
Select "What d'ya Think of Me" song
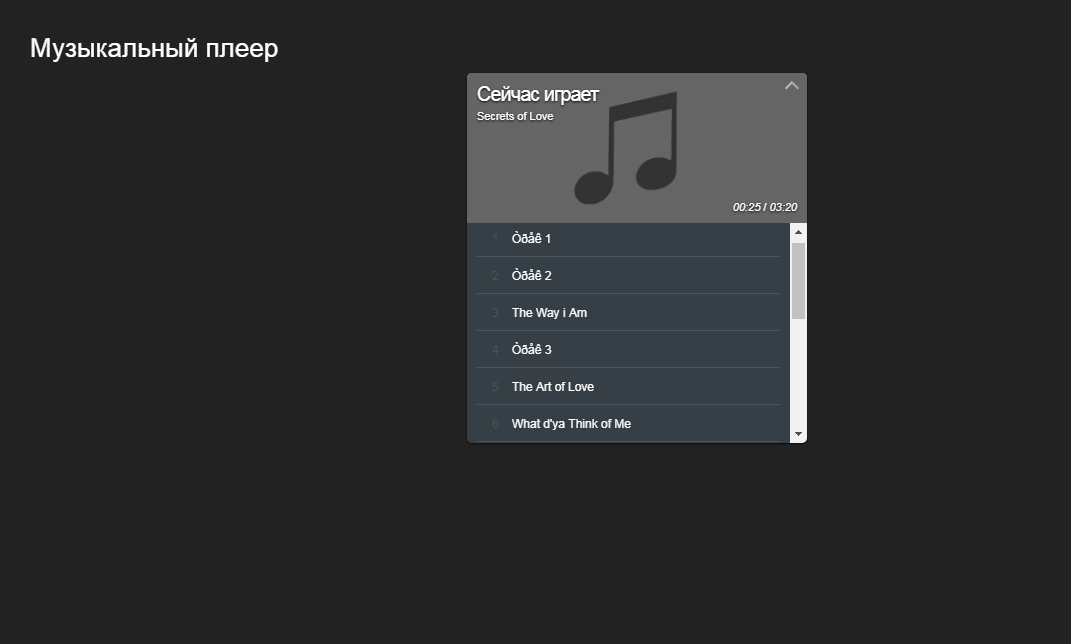(x=571, y=424)
